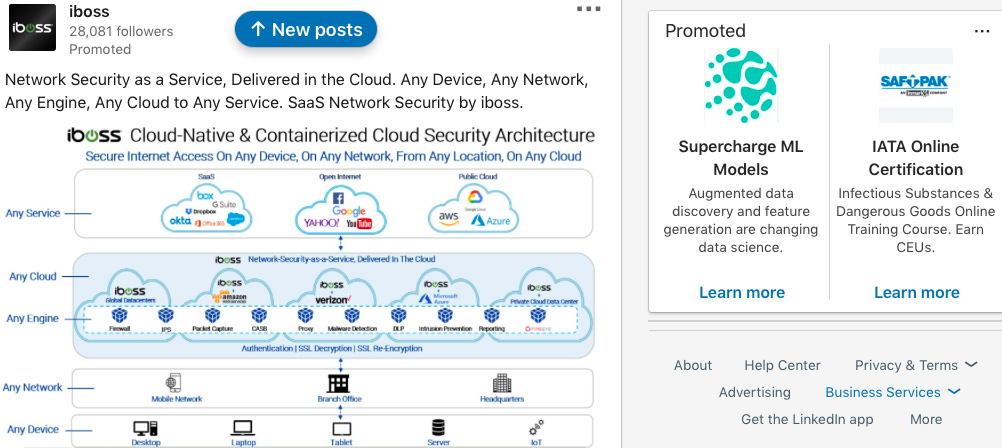The width and height of the screenshot is (1002, 448).
Task: Click the IPS cube icon
Action: (x=166, y=316)
